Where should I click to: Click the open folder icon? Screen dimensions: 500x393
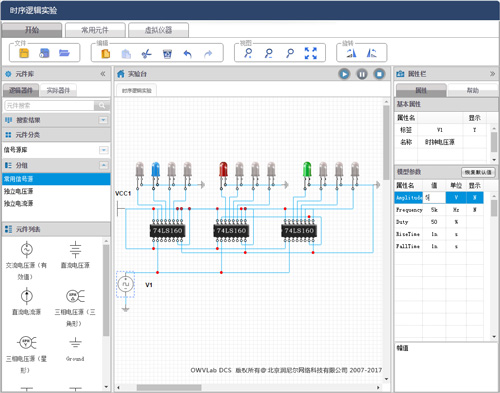pos(64,53)
